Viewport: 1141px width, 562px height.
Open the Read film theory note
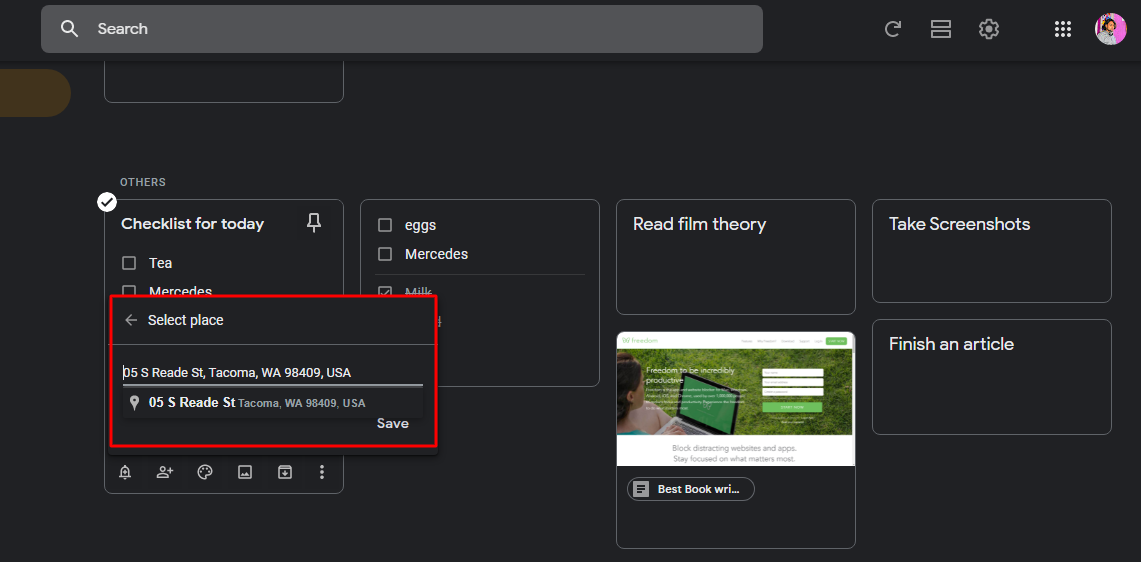pyautogui.click(x=736, y=257)
